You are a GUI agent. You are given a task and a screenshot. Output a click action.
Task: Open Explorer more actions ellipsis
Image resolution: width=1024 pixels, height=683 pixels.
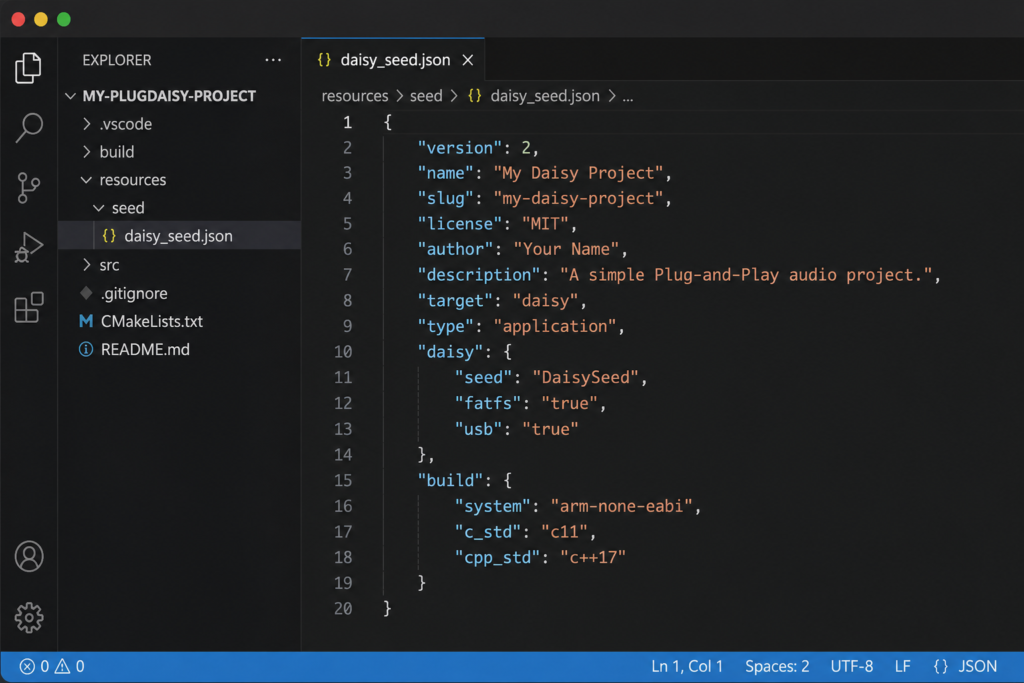click(273, 60)
